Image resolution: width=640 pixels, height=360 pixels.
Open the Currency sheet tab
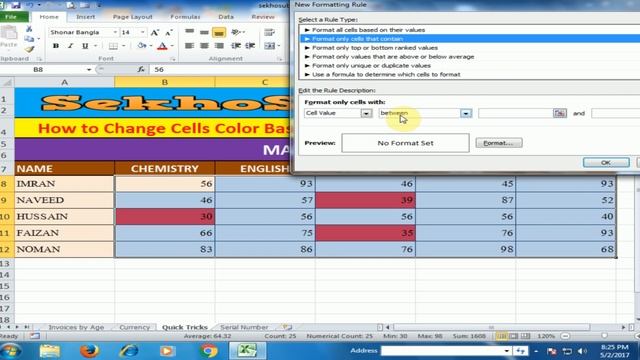[135, 327]
